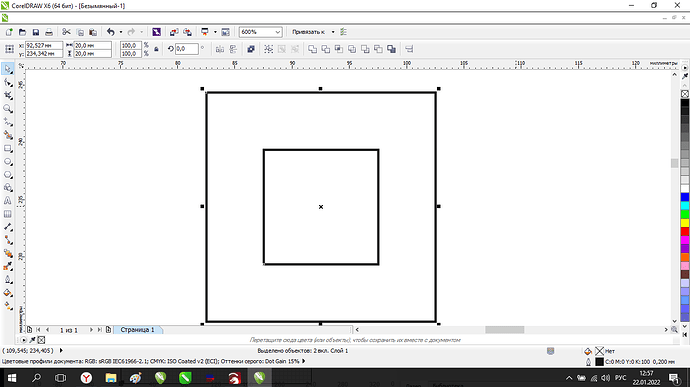This screenshot has width=690, height=387.
Task: Expand the Привязать к snap dropdown
Action: 333,32
